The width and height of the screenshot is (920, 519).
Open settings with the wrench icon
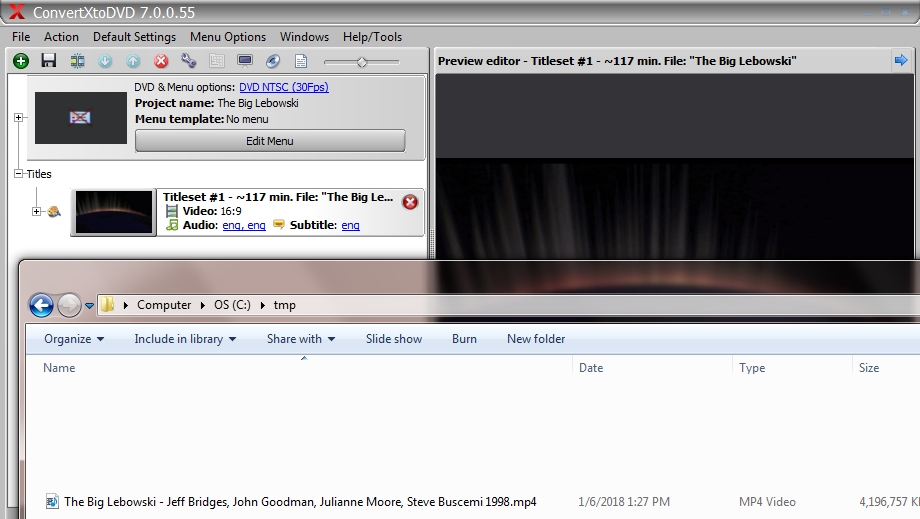188,60
